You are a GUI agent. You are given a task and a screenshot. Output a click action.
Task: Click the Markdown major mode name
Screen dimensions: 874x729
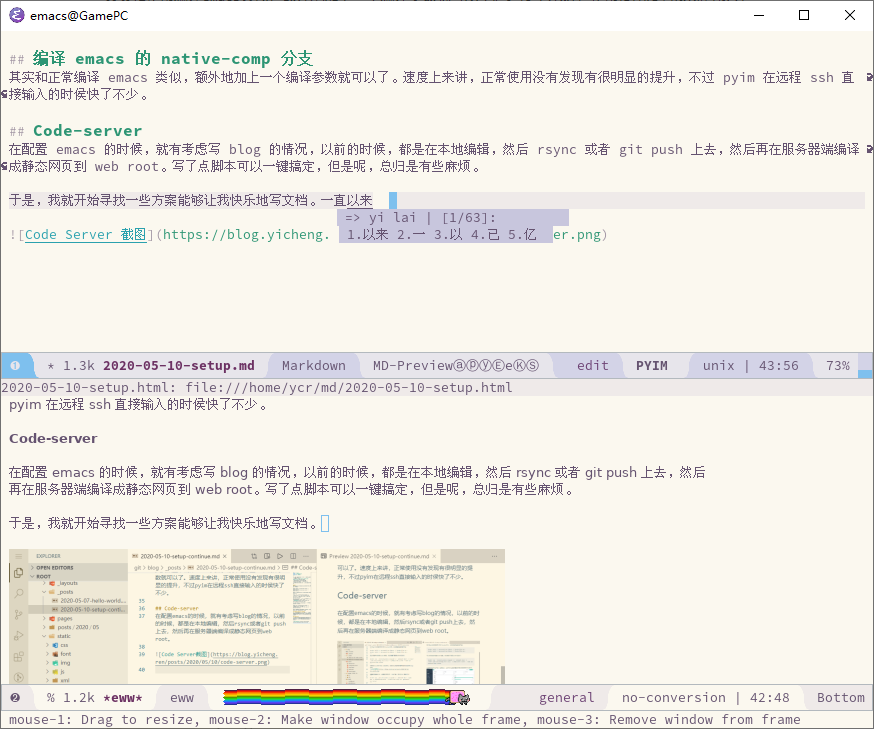[x=313, y=365]
